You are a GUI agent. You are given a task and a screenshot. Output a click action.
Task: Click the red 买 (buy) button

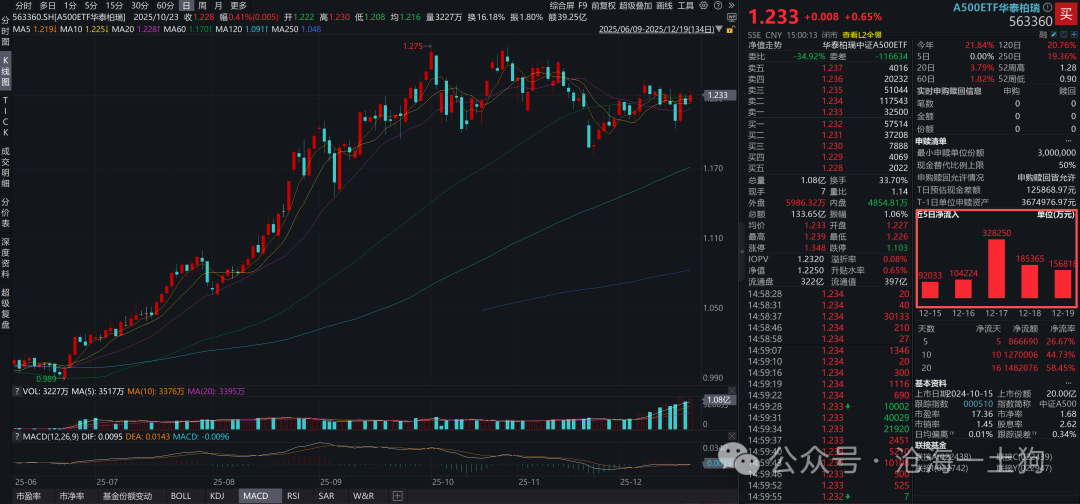1064,14
